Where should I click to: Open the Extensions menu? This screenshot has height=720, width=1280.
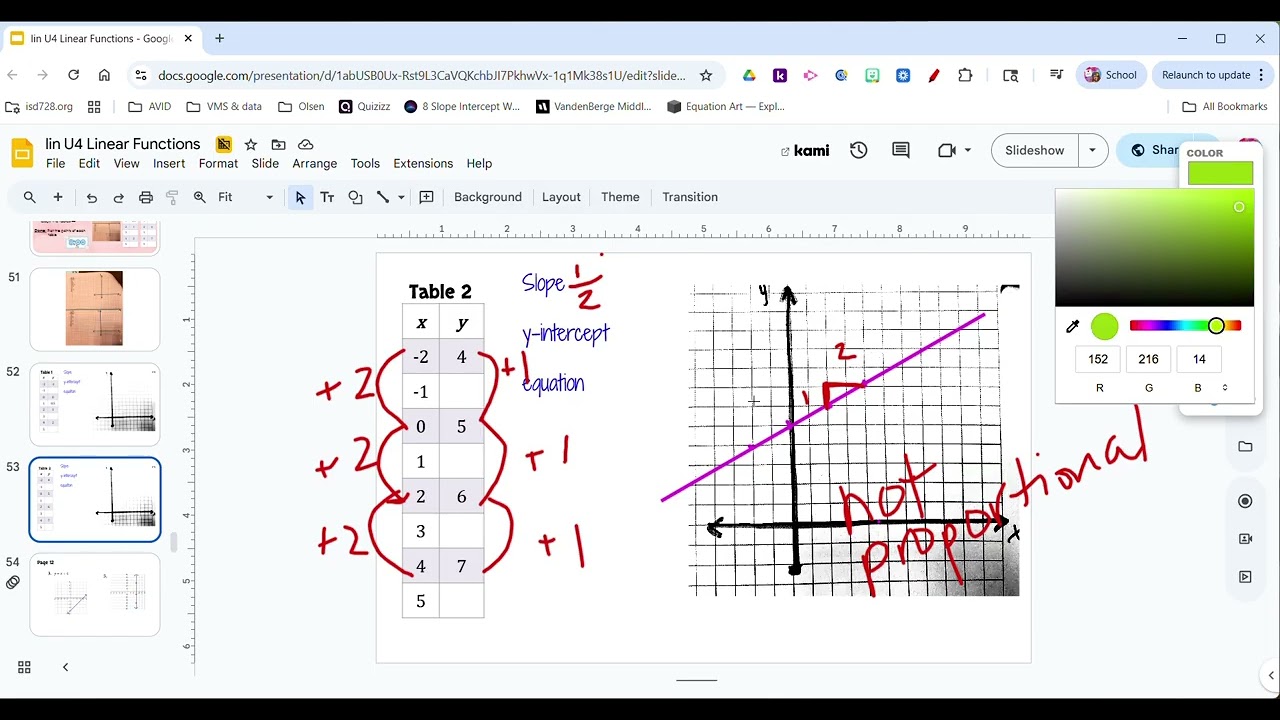(423, 163)
